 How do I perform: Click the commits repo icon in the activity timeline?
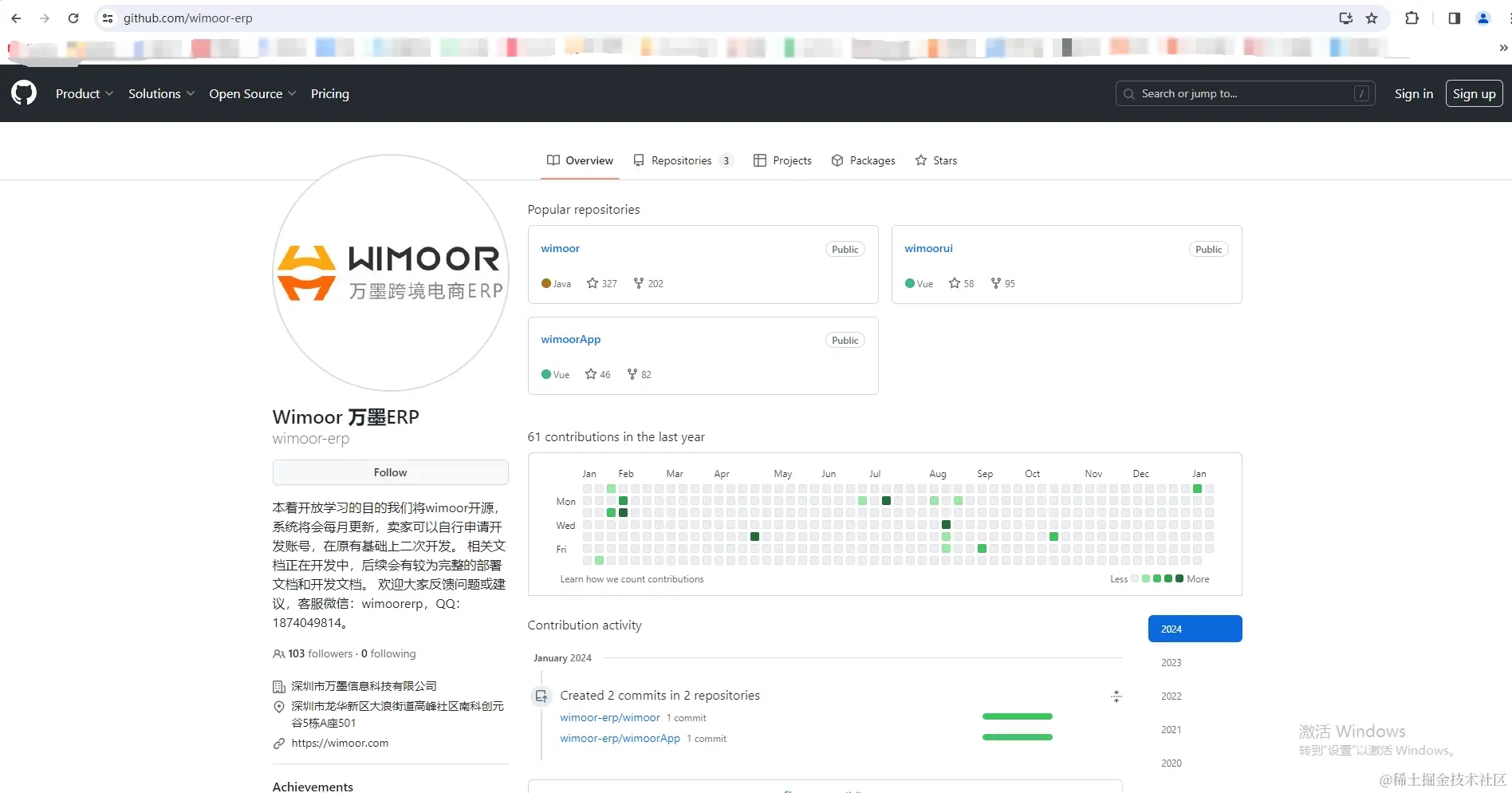pos(541,696)
